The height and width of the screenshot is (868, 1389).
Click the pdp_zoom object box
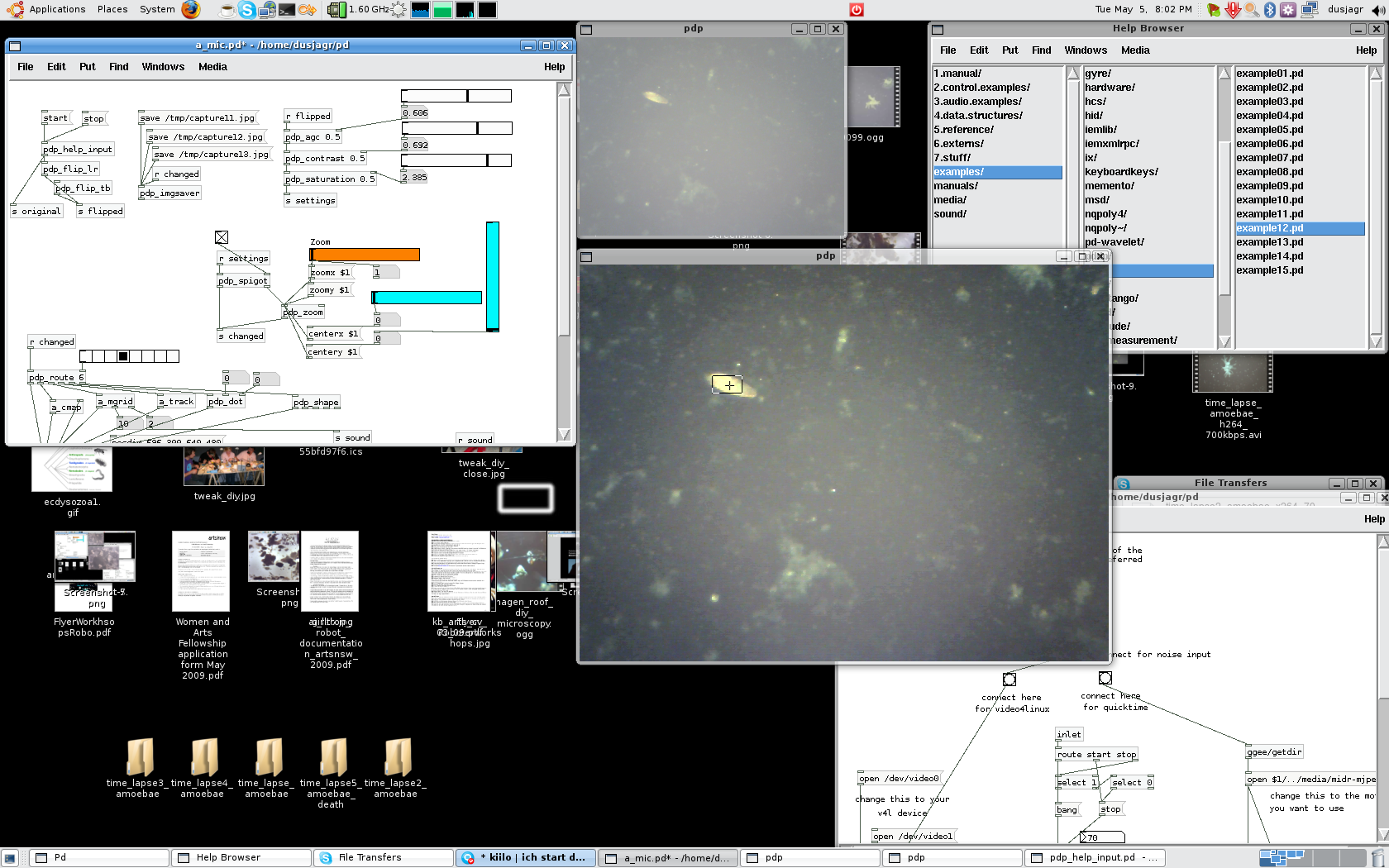pyautogui.click(x=303, y=312)
